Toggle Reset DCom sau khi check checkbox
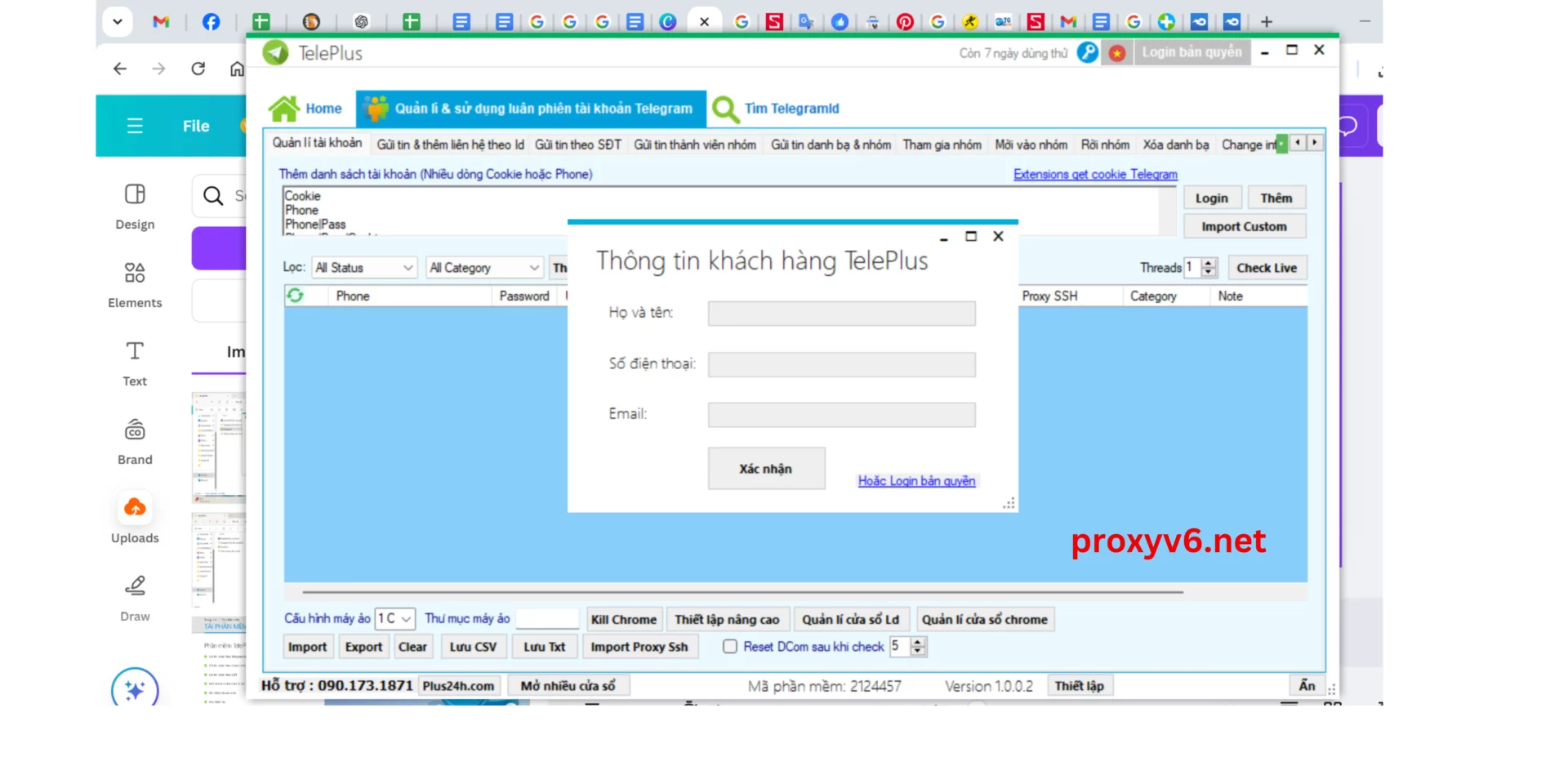The width and height of the screenshot is (1568, 784). coord(730,647)
